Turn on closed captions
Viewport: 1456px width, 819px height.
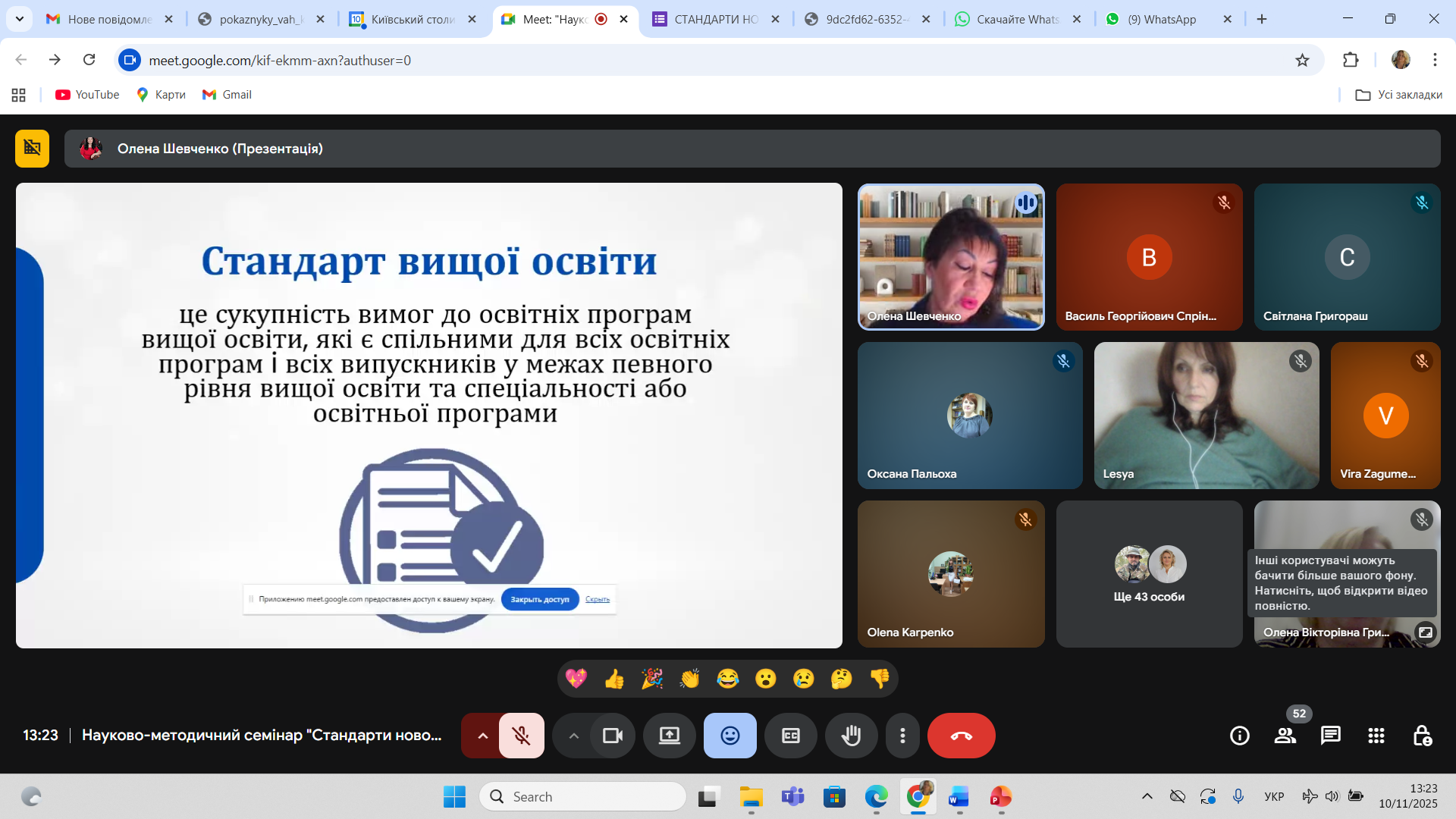(x=790, y=736)
